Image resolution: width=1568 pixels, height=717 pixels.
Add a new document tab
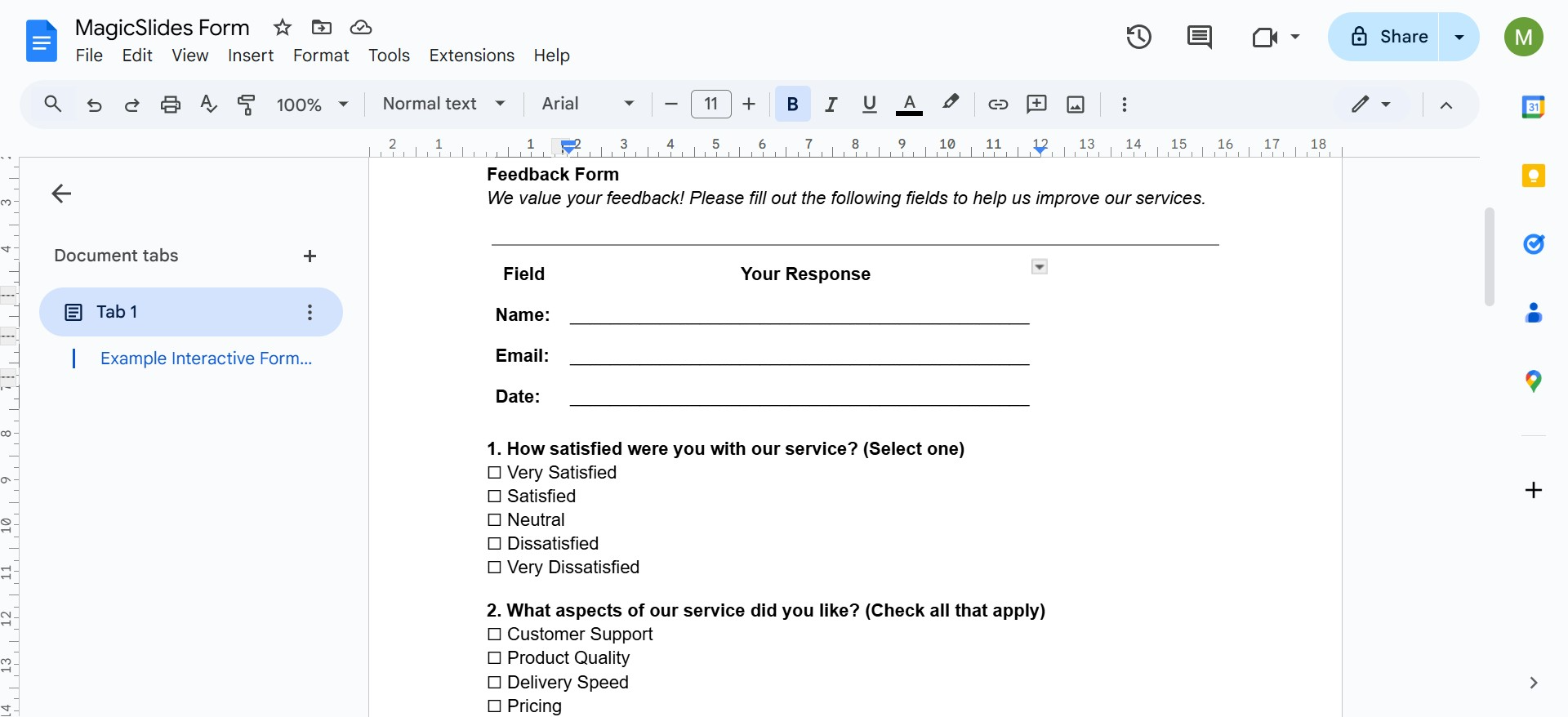pyautogui.click(x=310, y=256)
